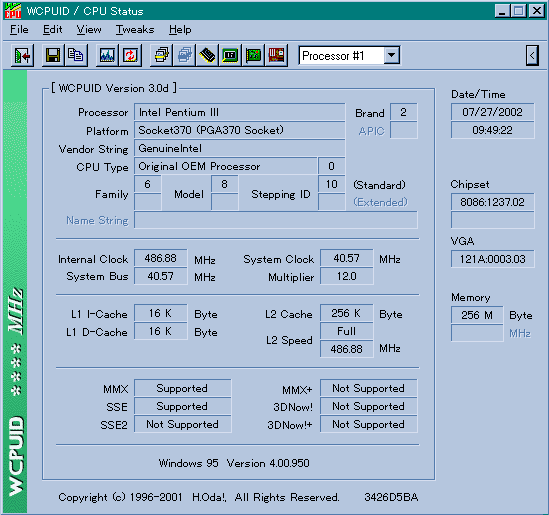Click the SSE Supported field
This screenshot has height=515, width=549.
(182, 406)
